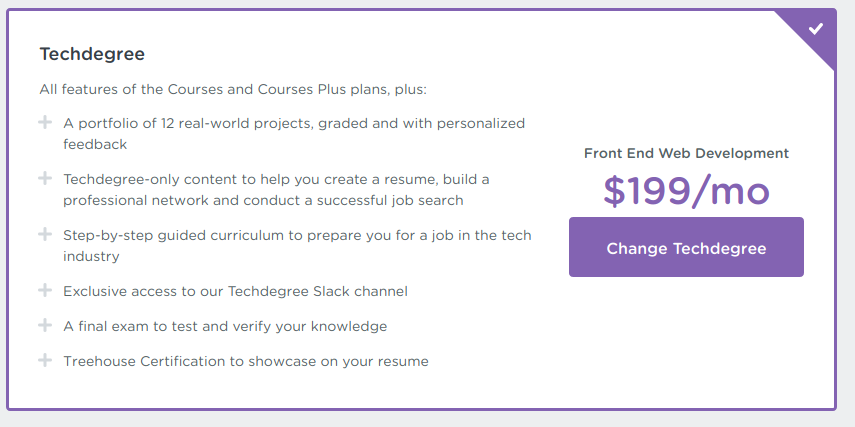
Task: Click 'professional network and conduct' text line
Action: [263, 201]
